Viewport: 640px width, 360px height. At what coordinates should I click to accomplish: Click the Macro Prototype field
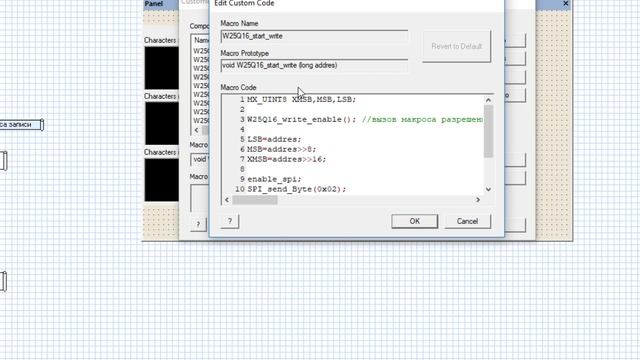tap(314, 66)
